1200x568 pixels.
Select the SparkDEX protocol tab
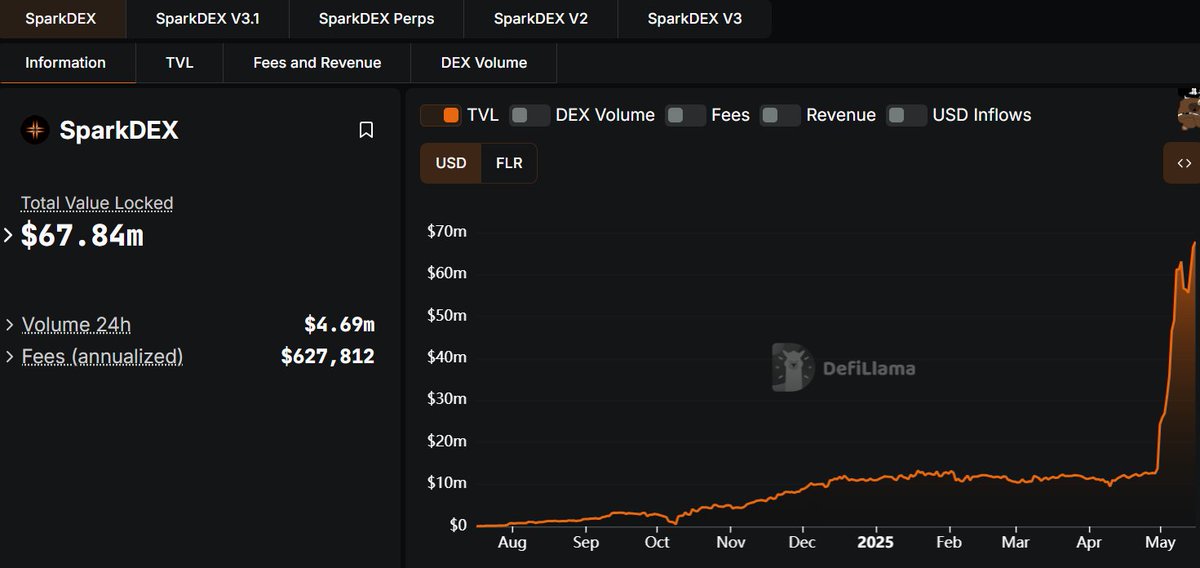tap(63, 19)
